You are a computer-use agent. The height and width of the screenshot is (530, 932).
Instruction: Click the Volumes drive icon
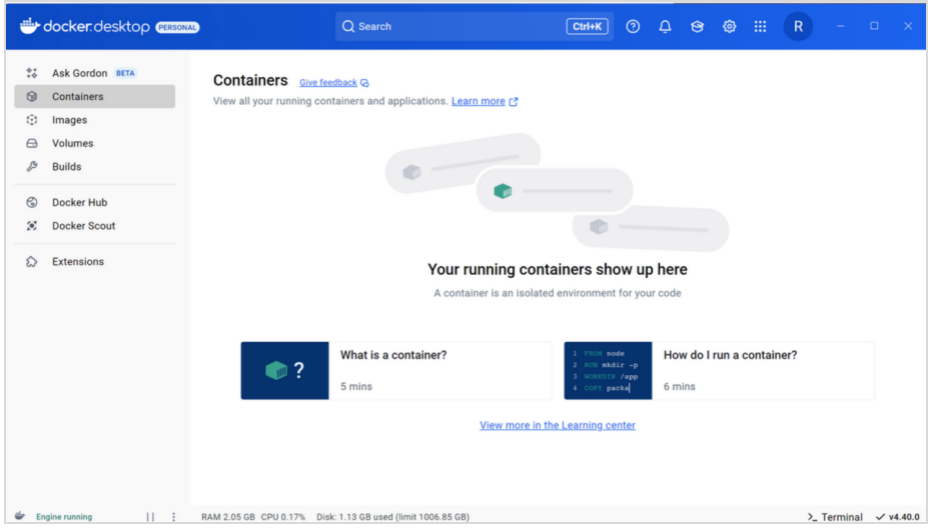pos(32,143)
